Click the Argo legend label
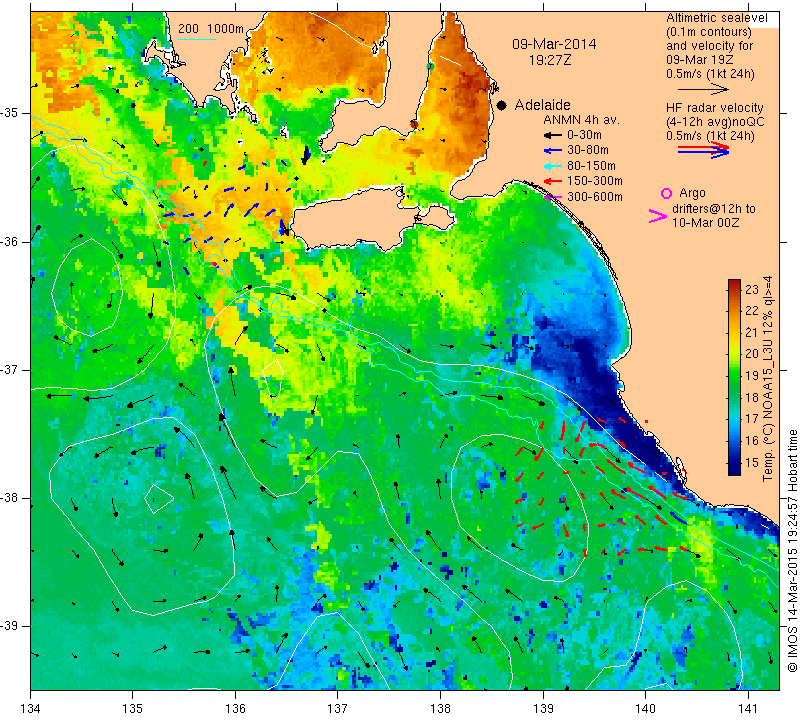 (x=692, y=193)
